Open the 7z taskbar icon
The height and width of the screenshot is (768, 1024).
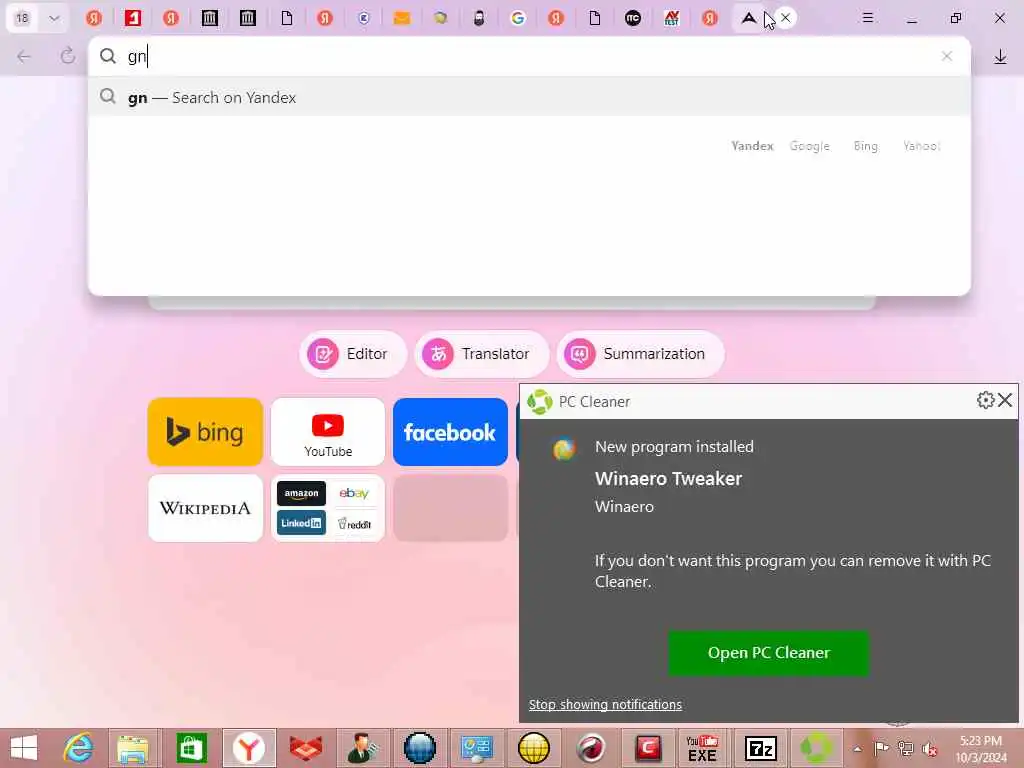[x=760, y=748]
